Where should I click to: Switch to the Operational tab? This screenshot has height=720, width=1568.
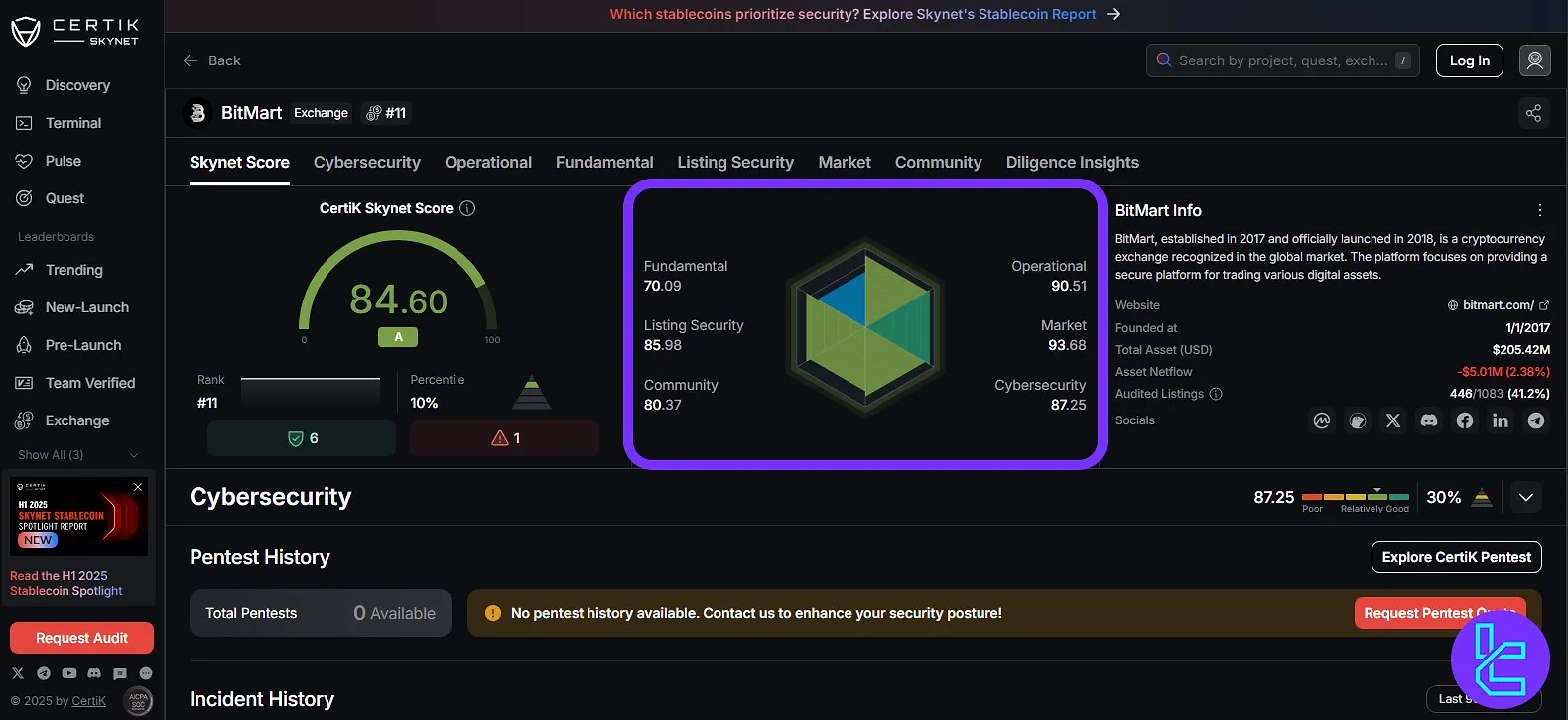click(x=488, y=163)
